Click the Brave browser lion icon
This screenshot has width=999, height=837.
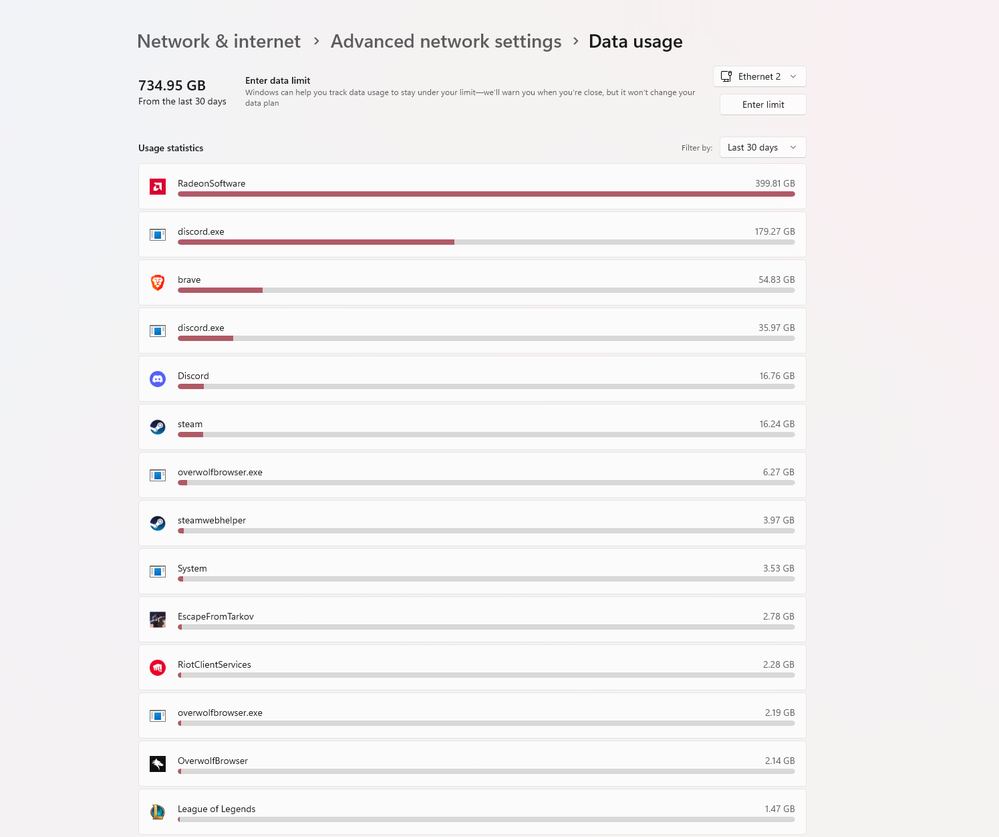[x=157, y=282]
